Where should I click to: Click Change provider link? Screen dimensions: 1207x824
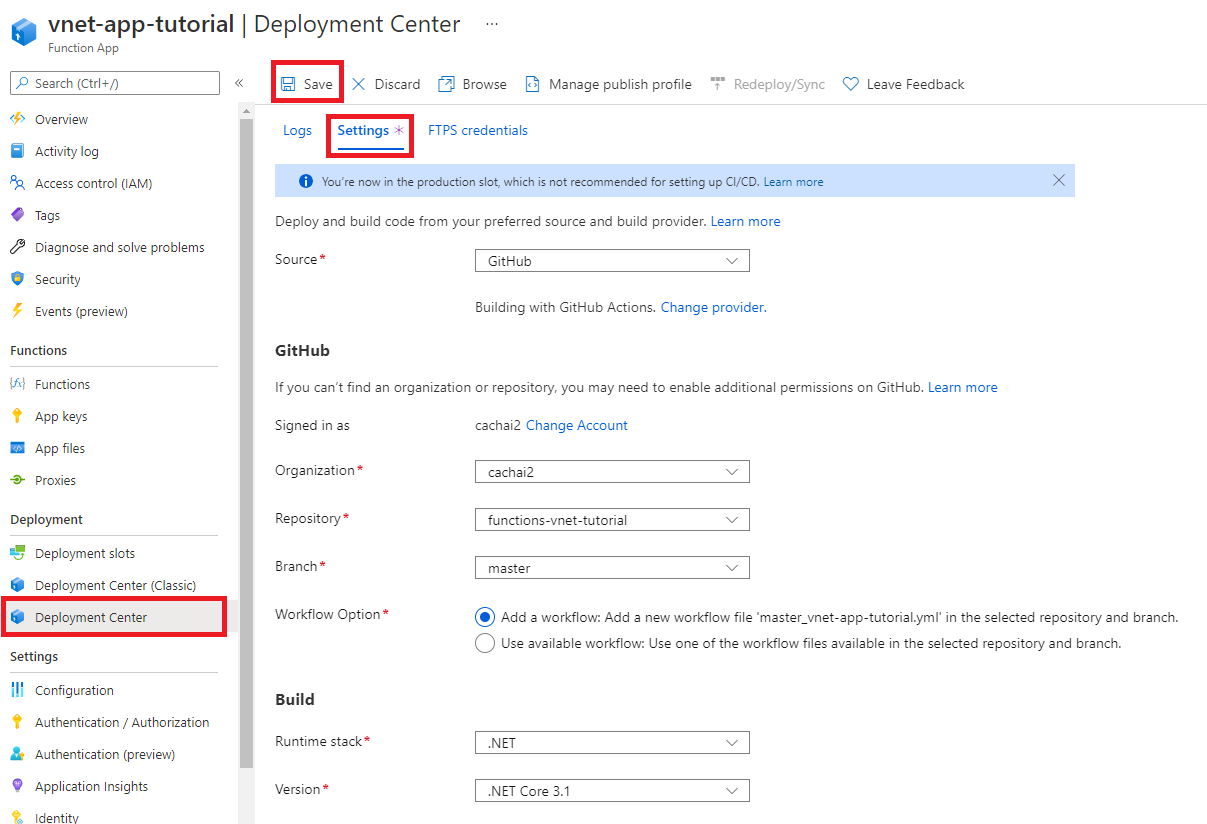point(712,307)
